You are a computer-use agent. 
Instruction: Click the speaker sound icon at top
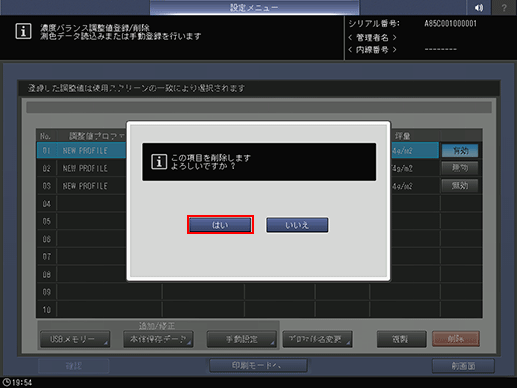point(479,7)
